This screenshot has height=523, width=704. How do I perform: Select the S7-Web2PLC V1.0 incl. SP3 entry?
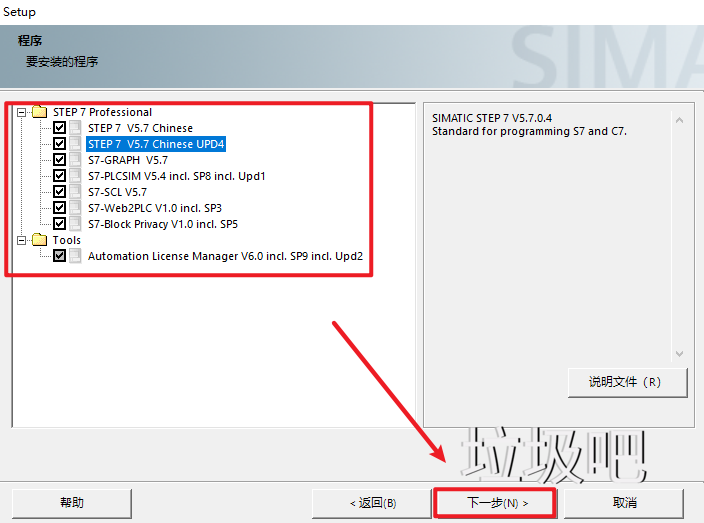[154, 208]
